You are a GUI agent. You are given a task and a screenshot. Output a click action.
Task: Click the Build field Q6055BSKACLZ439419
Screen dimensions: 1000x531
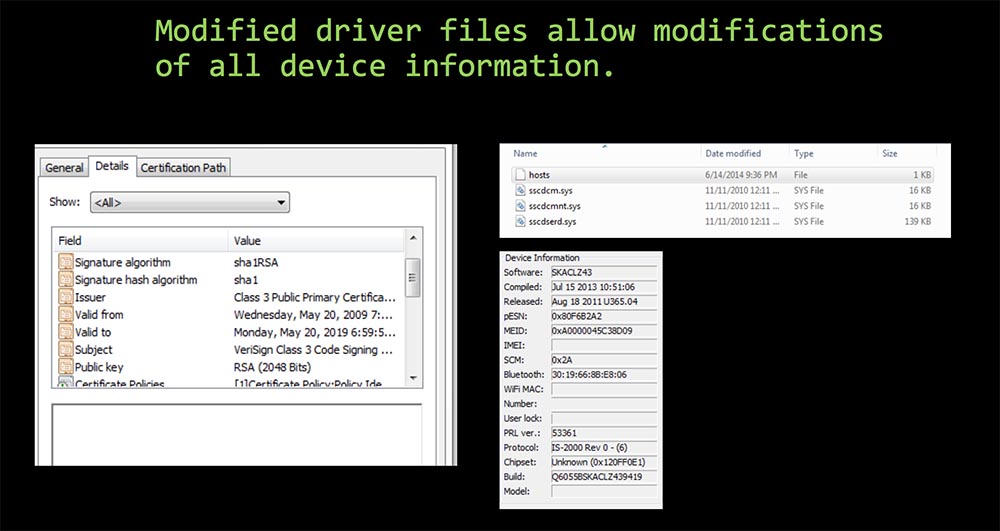603,477
